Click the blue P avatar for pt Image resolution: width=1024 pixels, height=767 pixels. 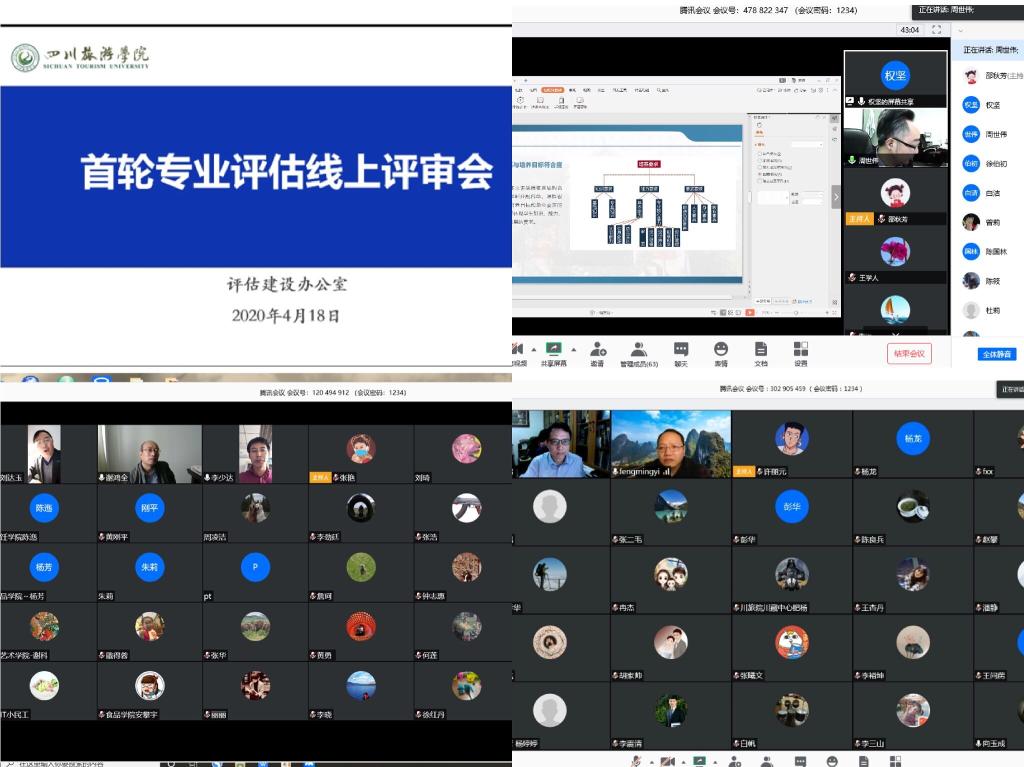(x=255, y=567)
